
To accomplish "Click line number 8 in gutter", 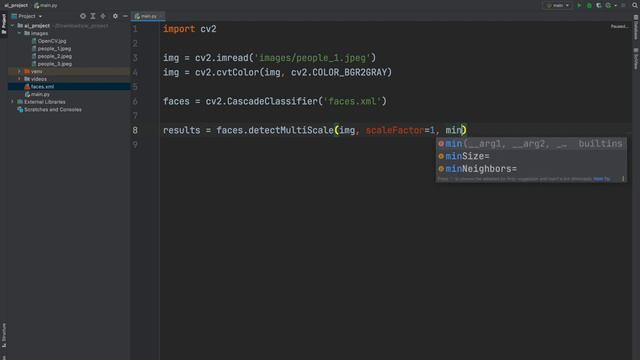I will coord(135,130).
